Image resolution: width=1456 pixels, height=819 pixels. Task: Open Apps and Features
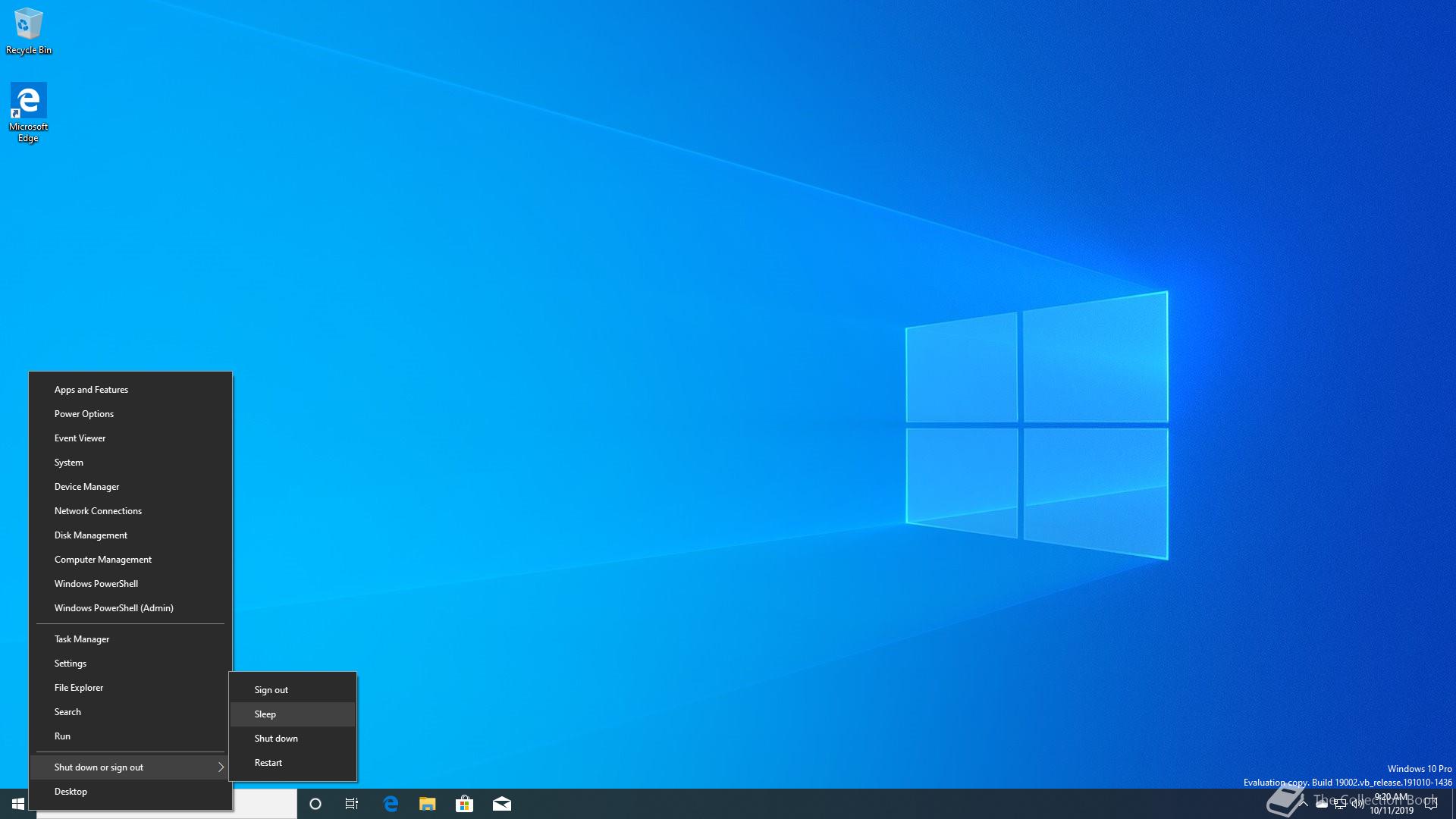[x=130, y=390]
